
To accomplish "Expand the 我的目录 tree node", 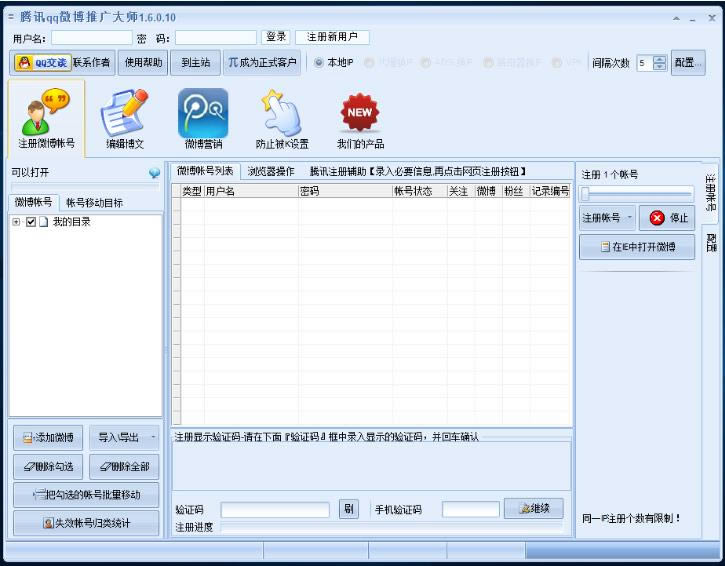I will [17, 222].
